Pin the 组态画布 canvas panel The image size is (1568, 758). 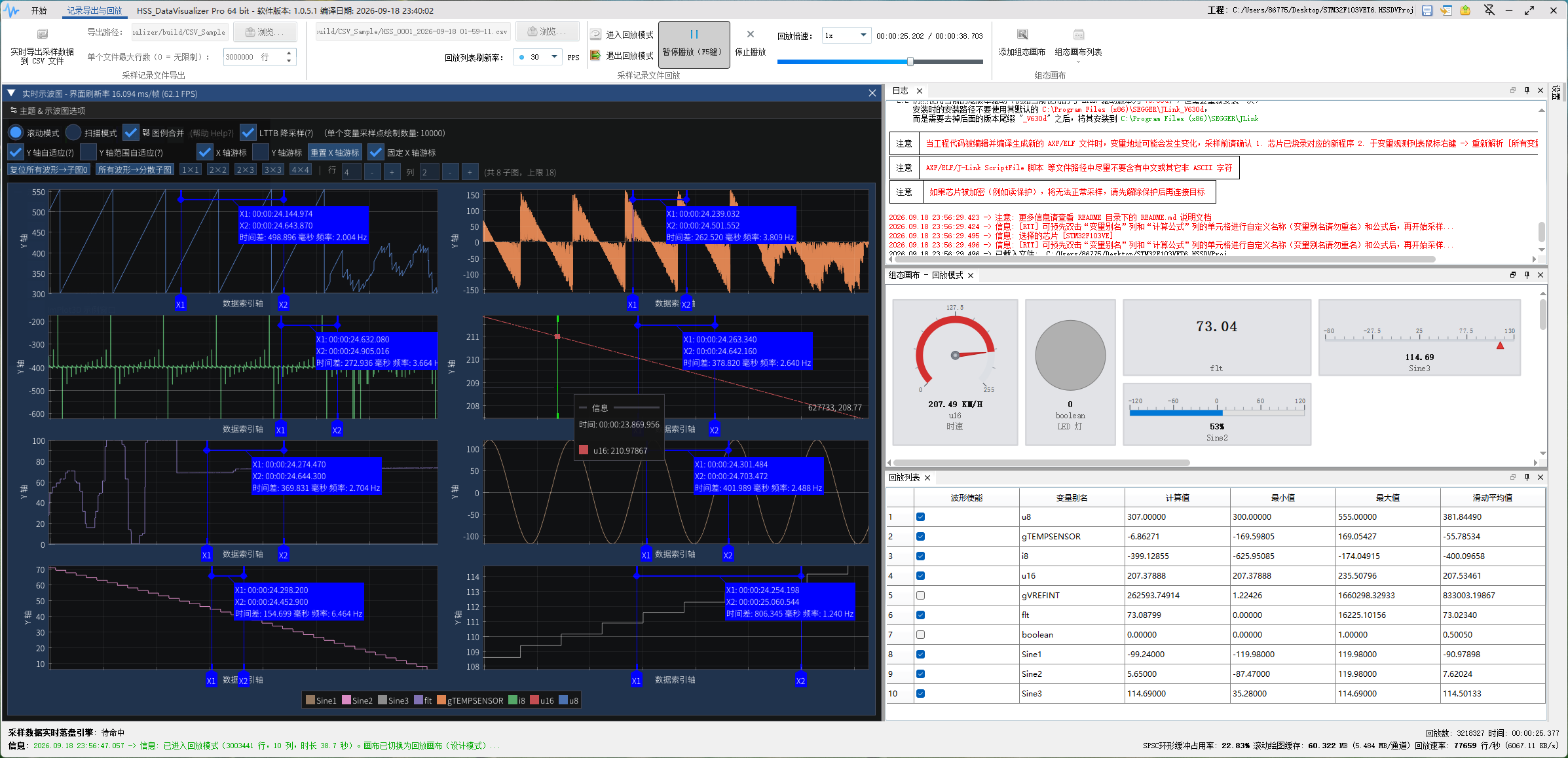click(1527, 275)
